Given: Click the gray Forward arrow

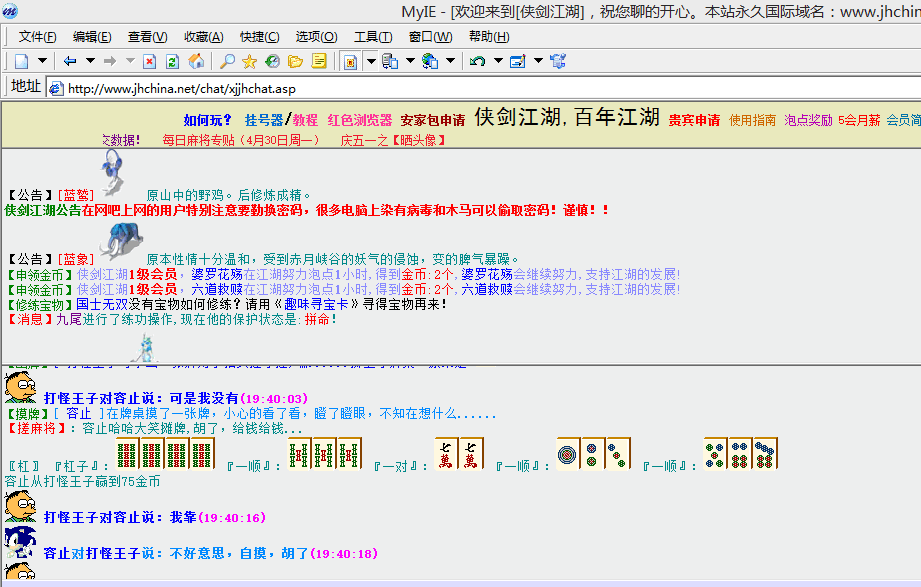Looking at the screenshot, I should pos(110,61).
